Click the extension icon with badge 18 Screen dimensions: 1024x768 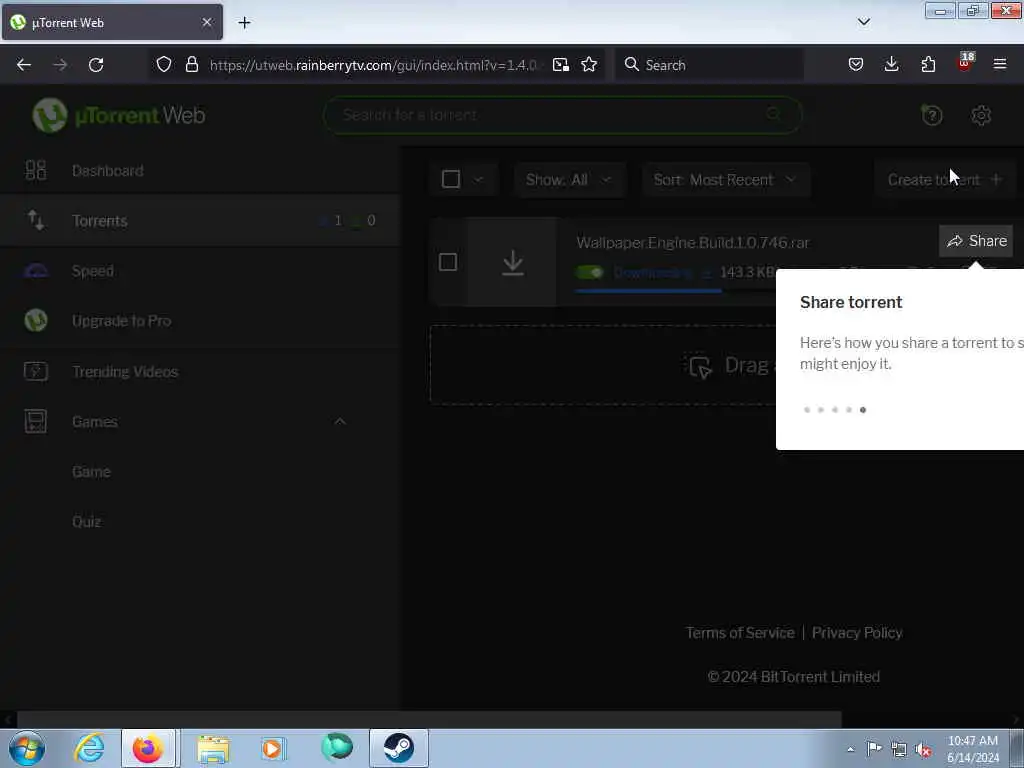[x=965, y=63]
